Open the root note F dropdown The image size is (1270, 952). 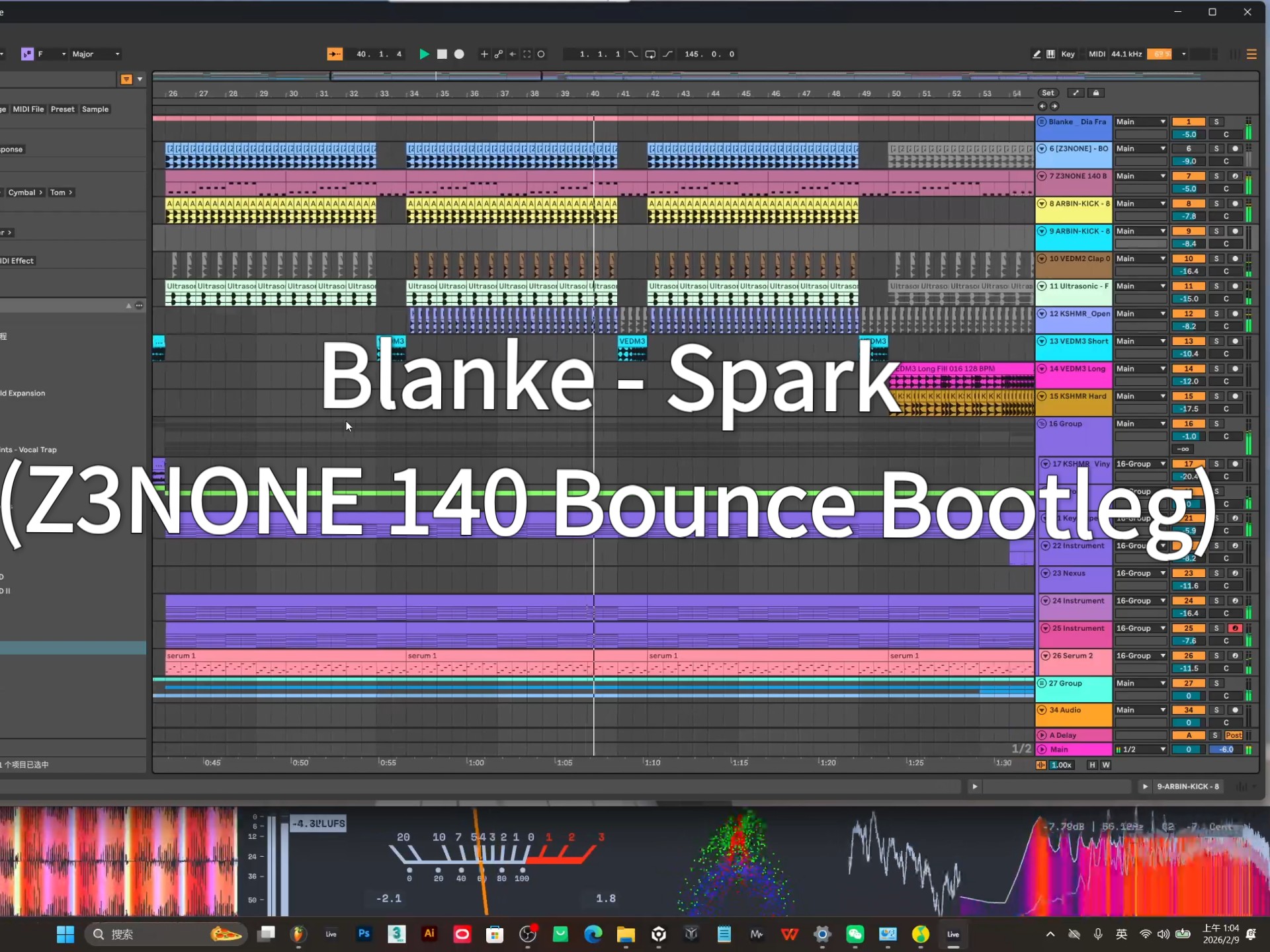[52, 54]
